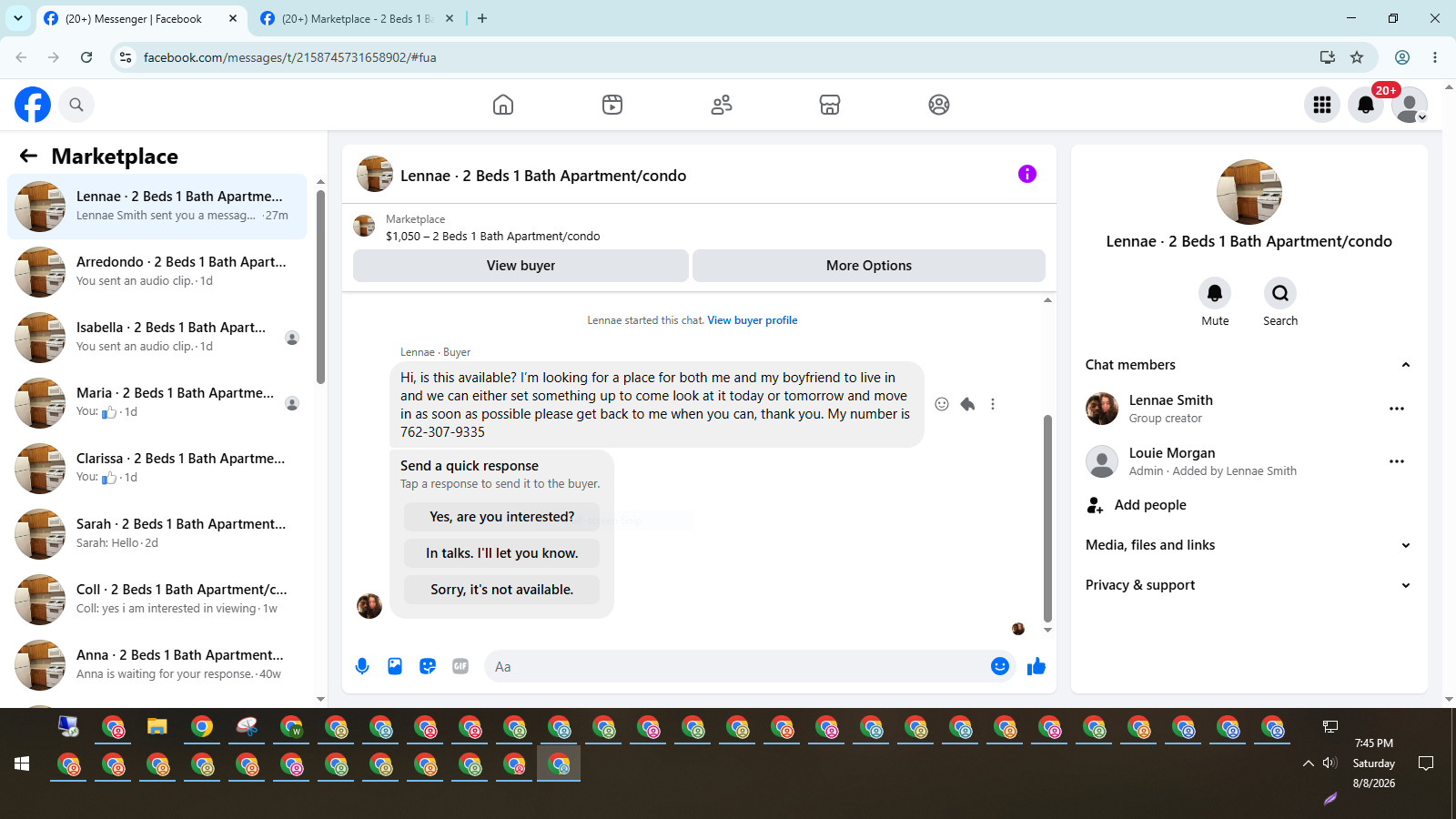Reload the current page
Image resolution: width=1456 pixels, height=819 pixels.
[x=86, y=57]
